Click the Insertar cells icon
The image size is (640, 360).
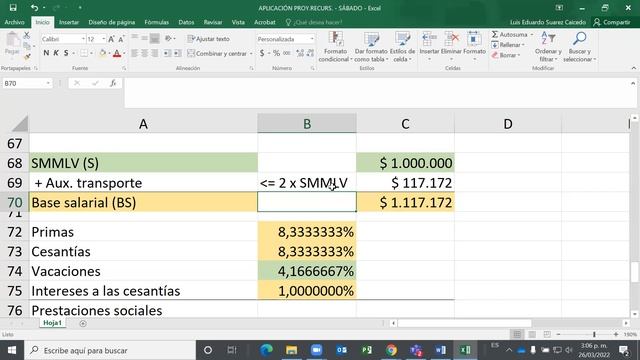(x=429, y=47)
